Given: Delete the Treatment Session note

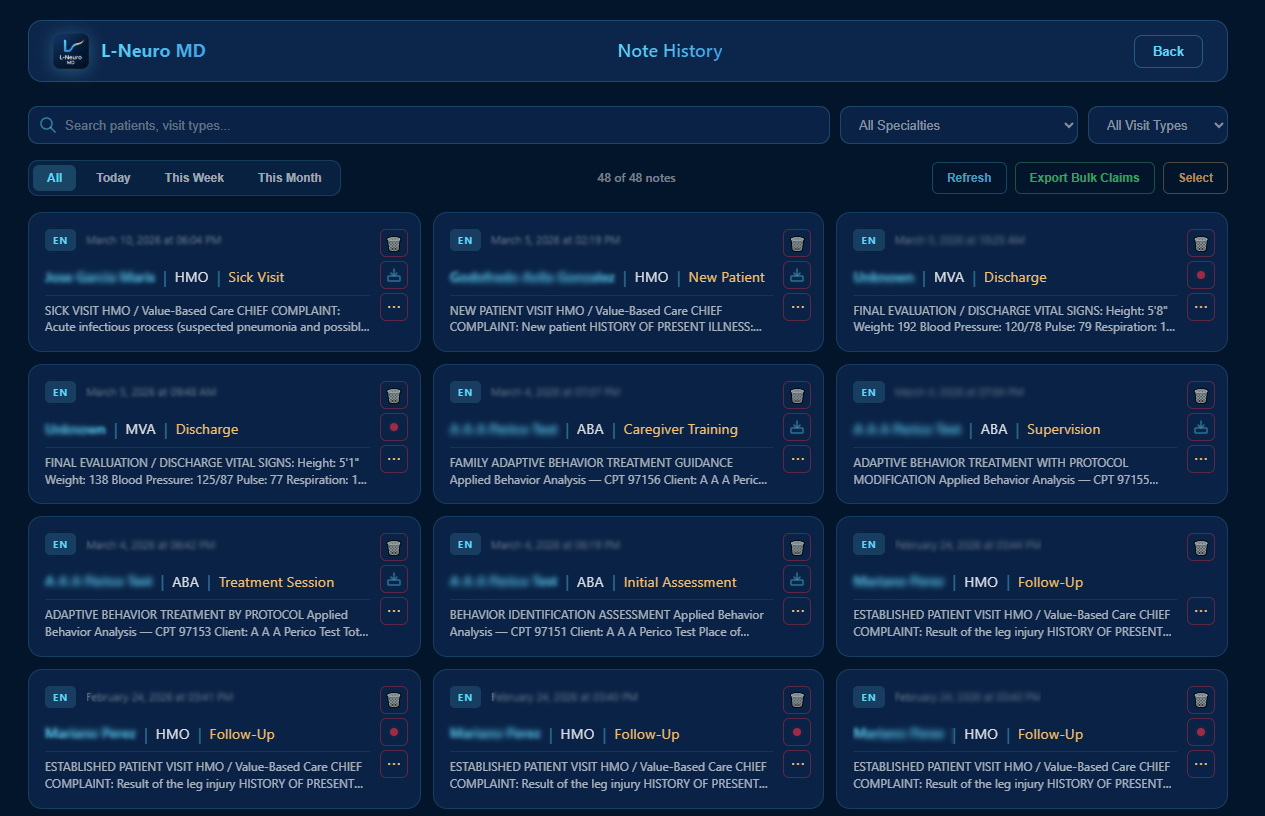Looking at the screenshot, I should tap(393, 547).
